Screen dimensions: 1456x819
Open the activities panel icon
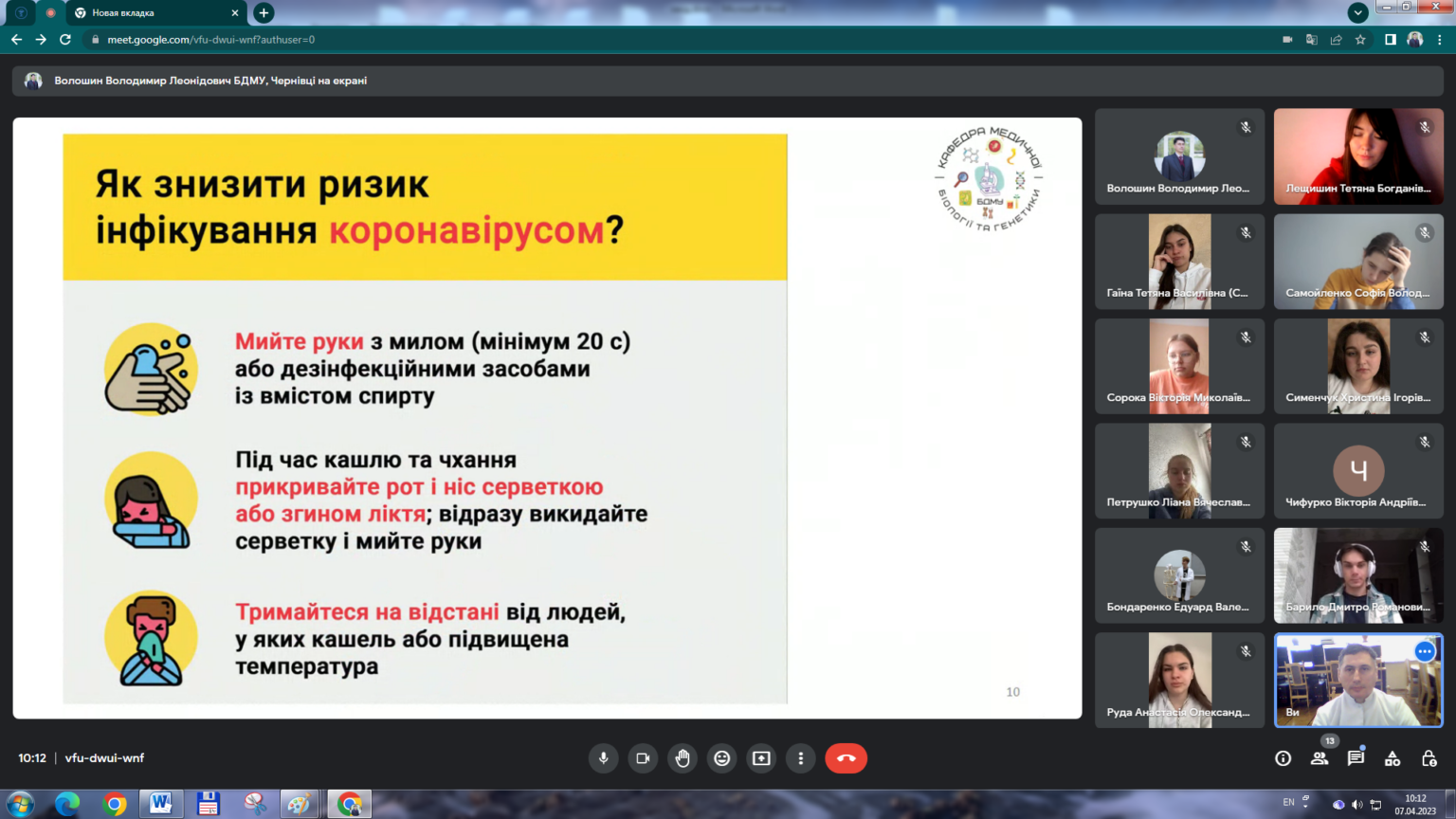click(x=1392, y=758)
